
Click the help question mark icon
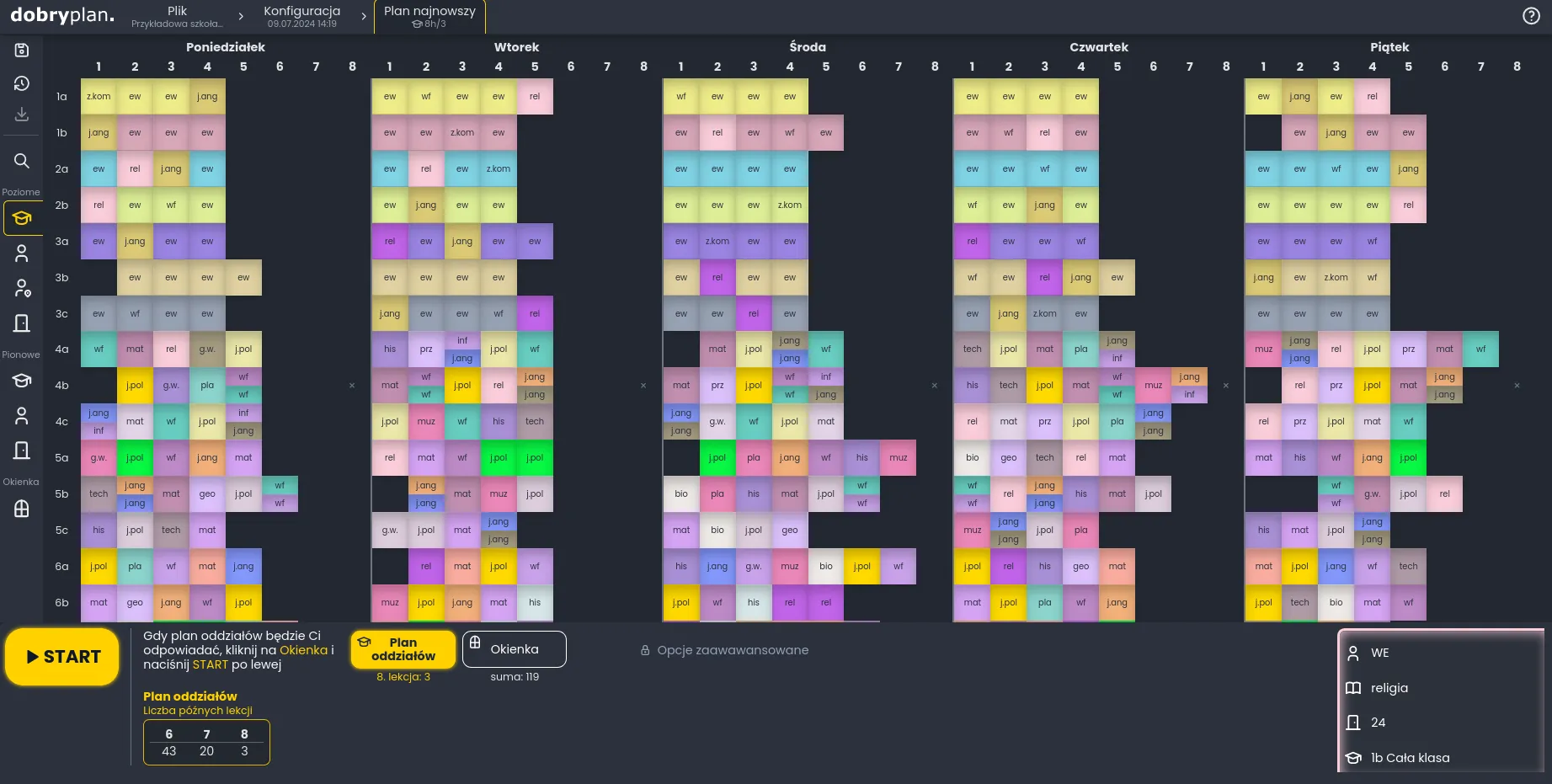pyautogui.click(x=1531, y=16)
